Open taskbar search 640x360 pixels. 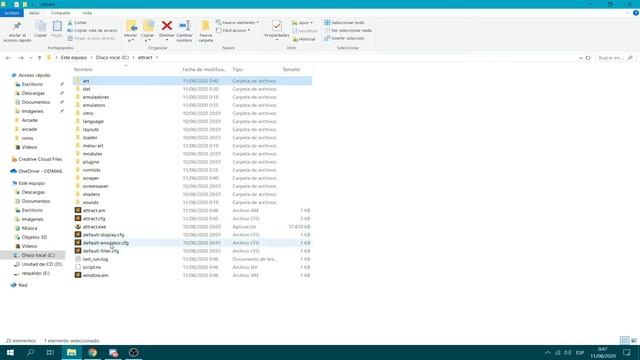[x=30, y=352]
